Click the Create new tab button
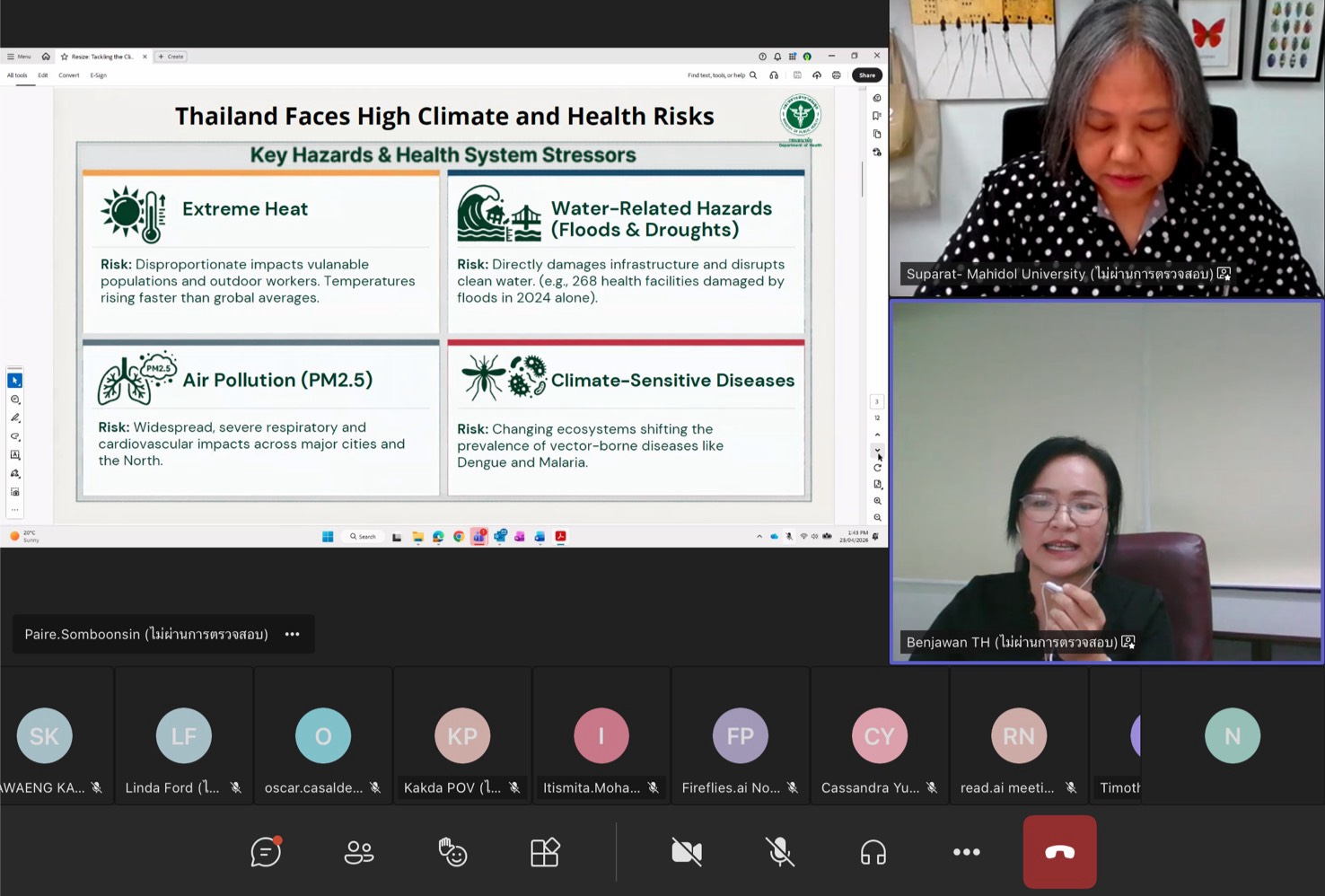Screen dimensions: 1325x896 click(171, 57)
